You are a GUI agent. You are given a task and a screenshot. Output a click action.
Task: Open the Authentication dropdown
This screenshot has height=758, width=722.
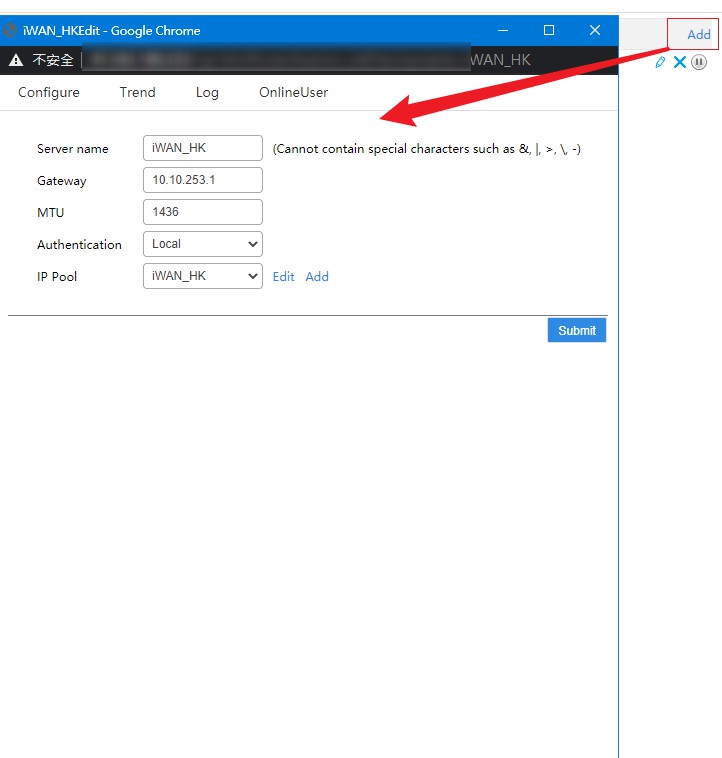click(203, 244)
